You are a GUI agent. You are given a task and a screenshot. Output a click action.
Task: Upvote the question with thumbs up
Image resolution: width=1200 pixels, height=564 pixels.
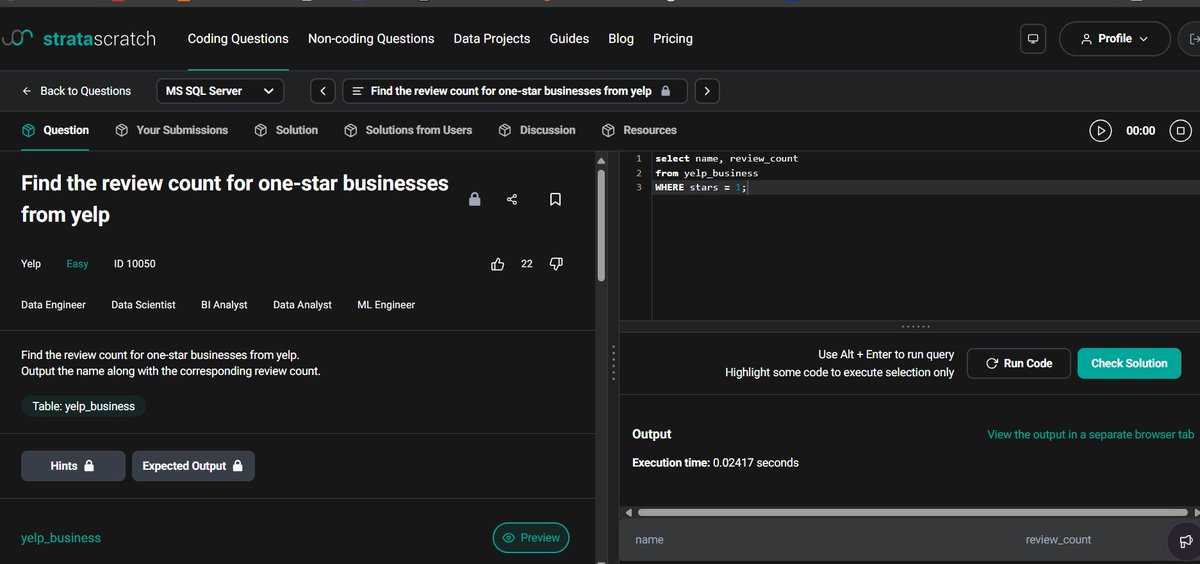click(x=498, y=264)
